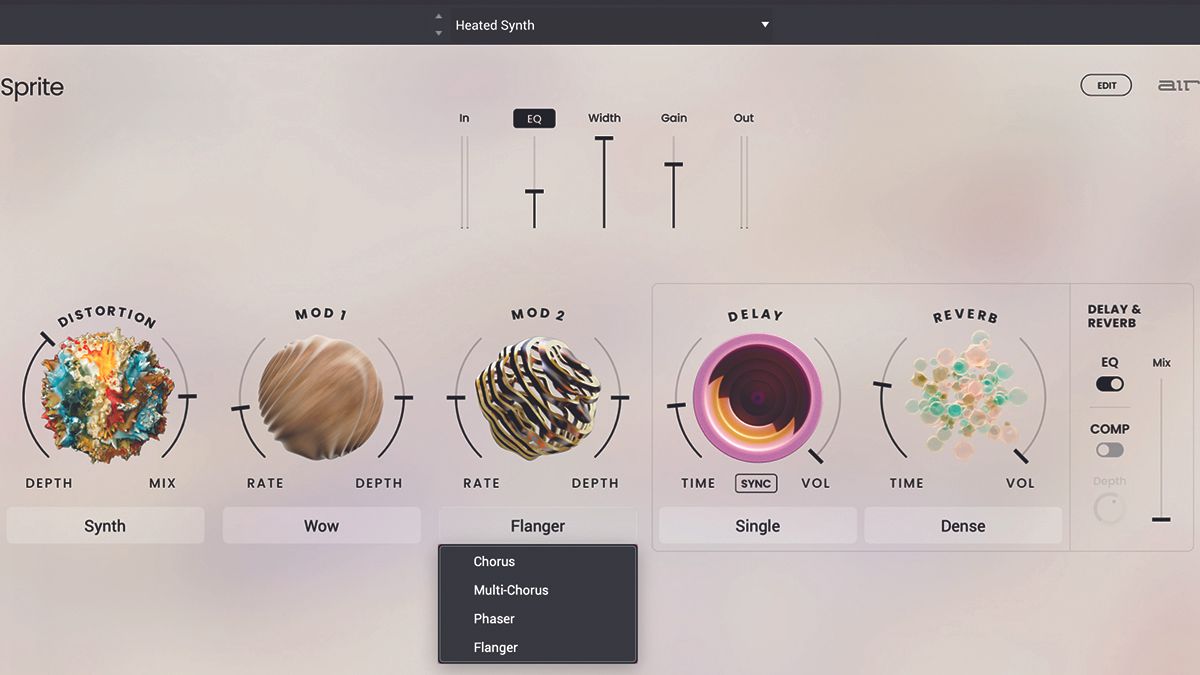Open the reverb type selector showing Dense
The width and height of the screenshot is (1200, 675).
click(962, 525)
